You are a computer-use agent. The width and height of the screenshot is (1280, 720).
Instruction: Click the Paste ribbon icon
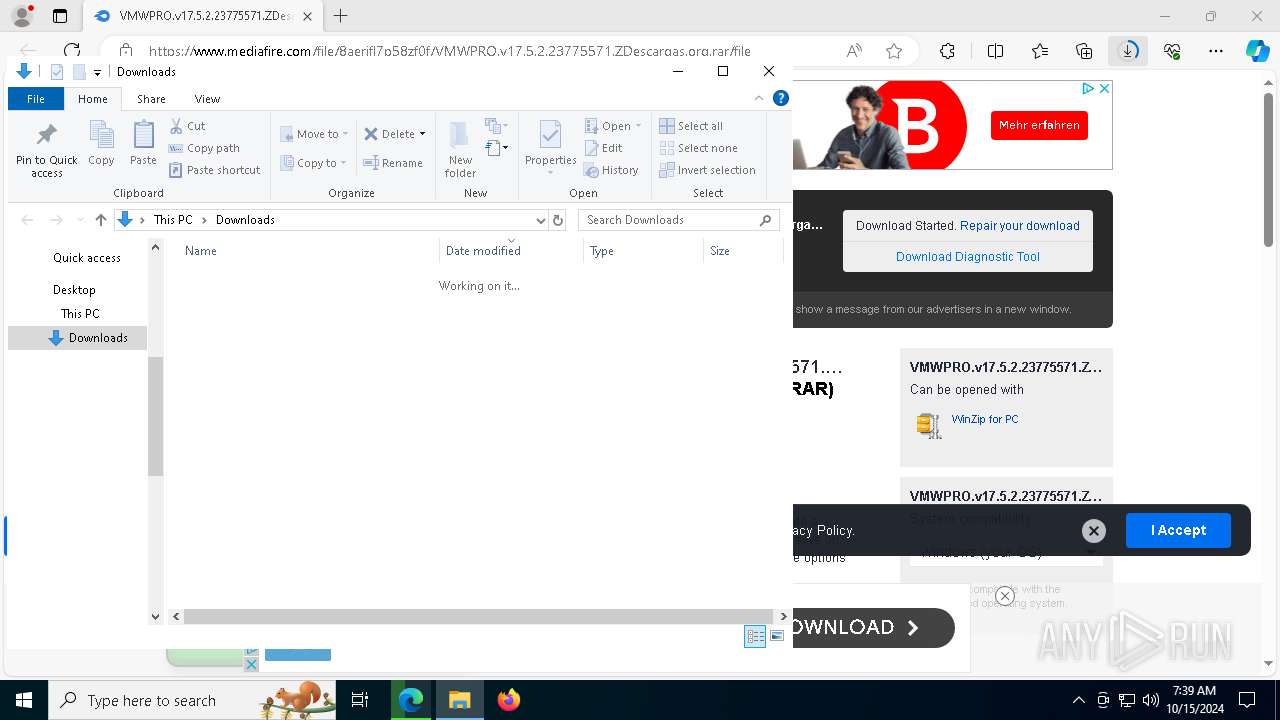click(143, 143)
